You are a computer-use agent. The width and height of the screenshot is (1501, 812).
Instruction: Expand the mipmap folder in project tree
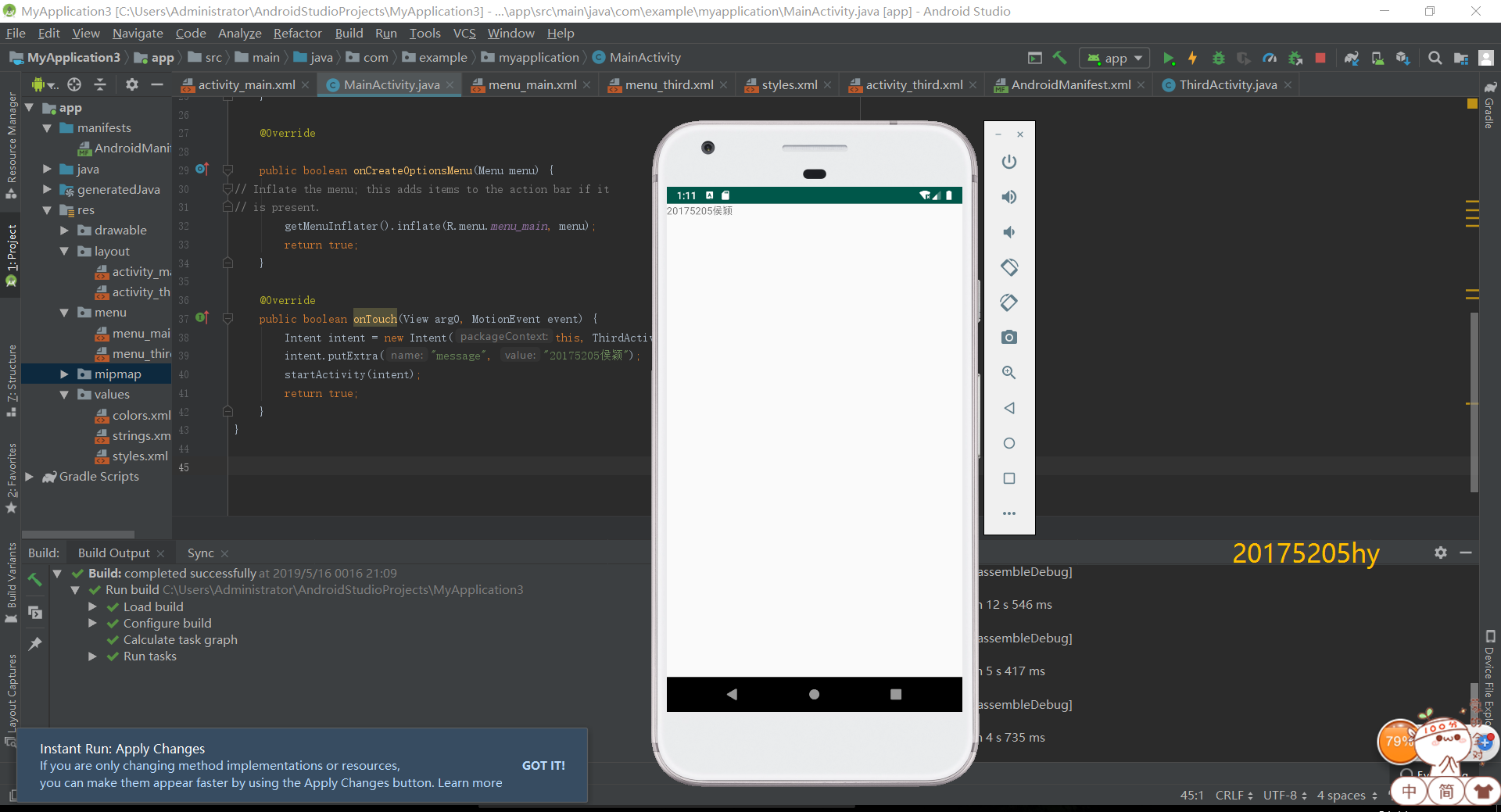(65, 374)
